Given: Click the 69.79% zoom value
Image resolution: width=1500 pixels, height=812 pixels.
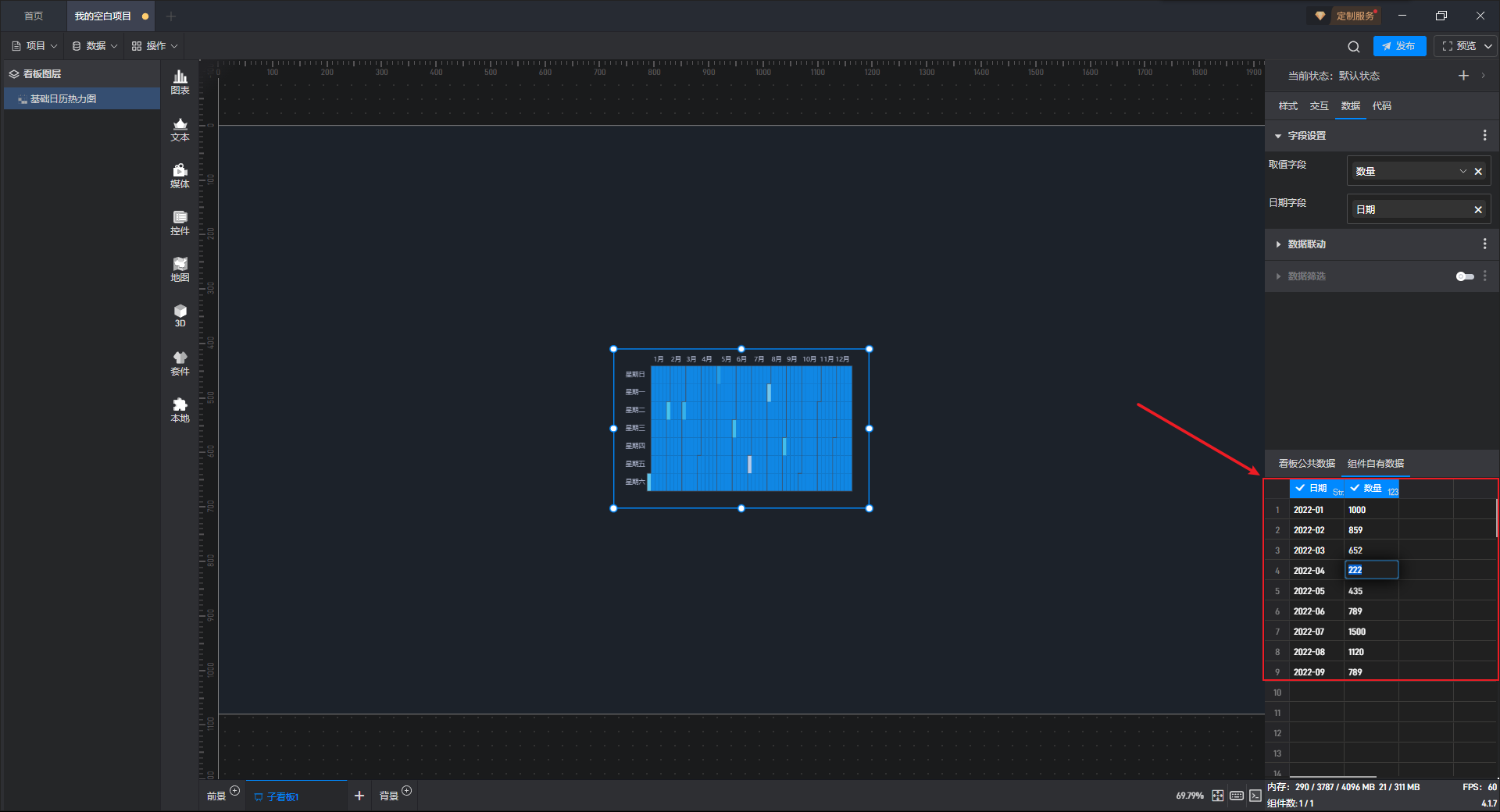Looking at the screenshot, I should tap(1189, 796).
